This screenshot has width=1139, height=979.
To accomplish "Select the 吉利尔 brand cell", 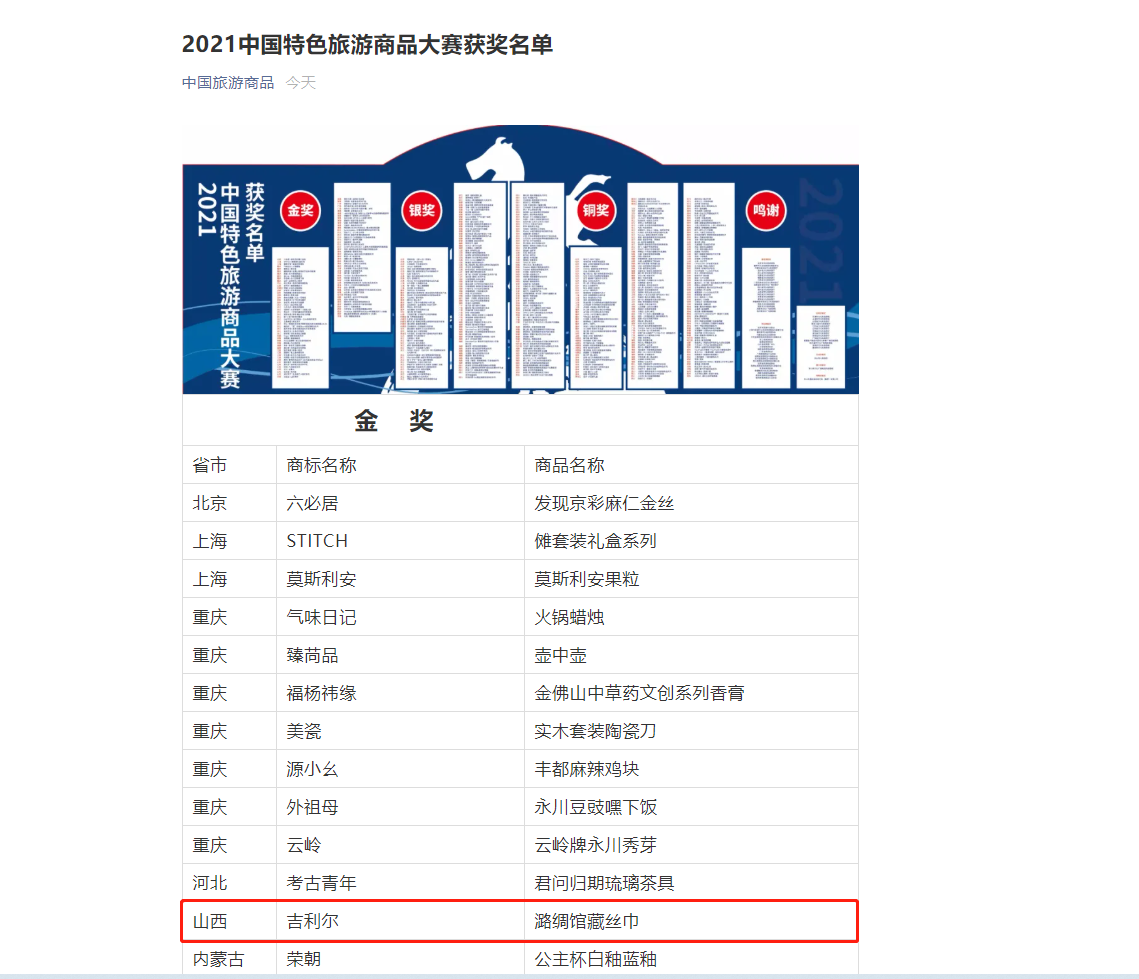I will coord(400,921).
